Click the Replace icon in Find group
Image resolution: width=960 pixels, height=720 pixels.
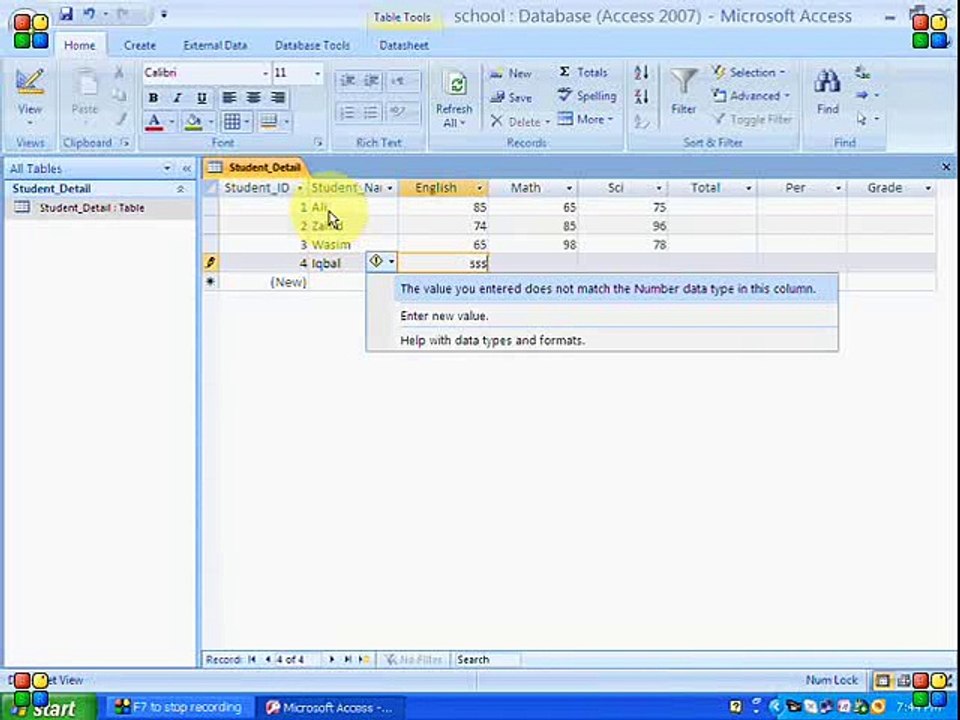(x=863, y=73)
